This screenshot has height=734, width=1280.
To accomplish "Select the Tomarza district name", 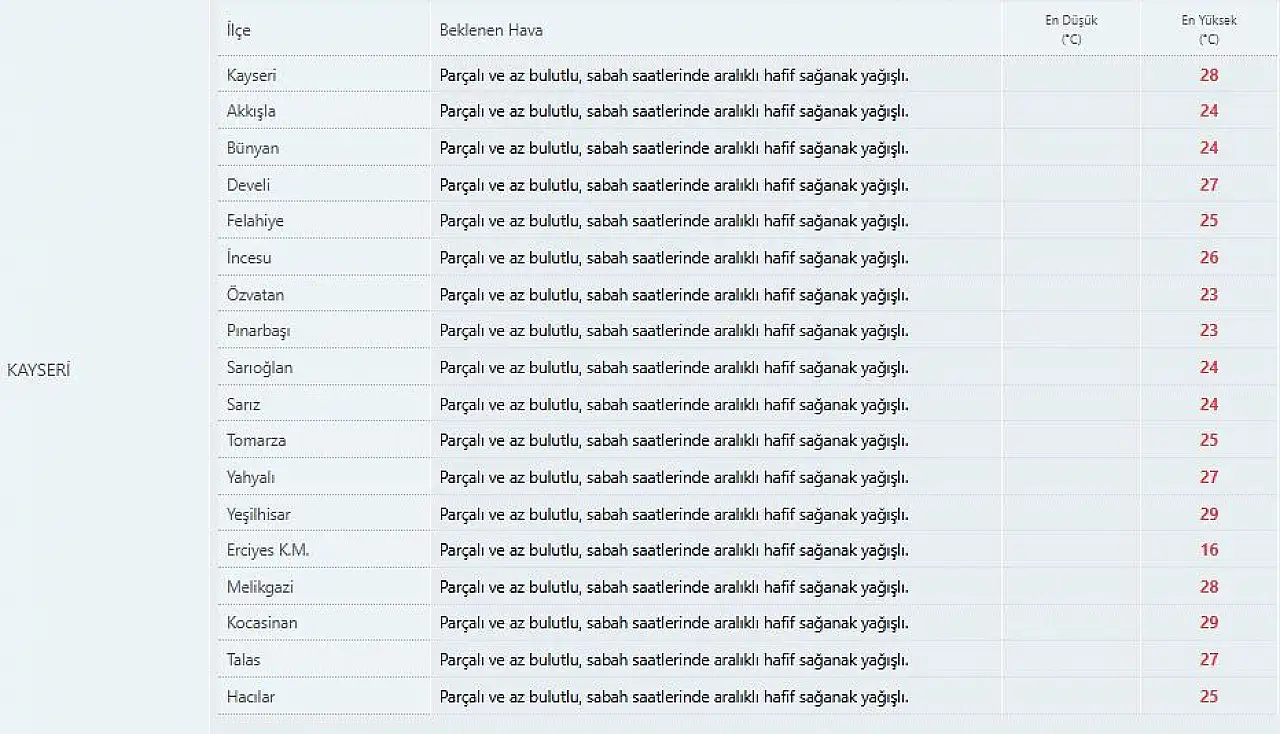I will (256, 441).
